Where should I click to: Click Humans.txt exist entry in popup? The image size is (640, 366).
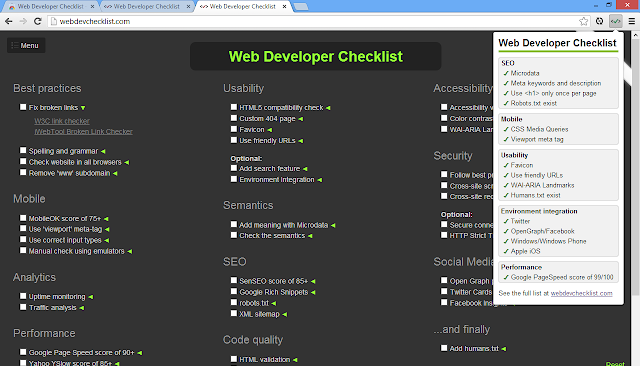535,195
